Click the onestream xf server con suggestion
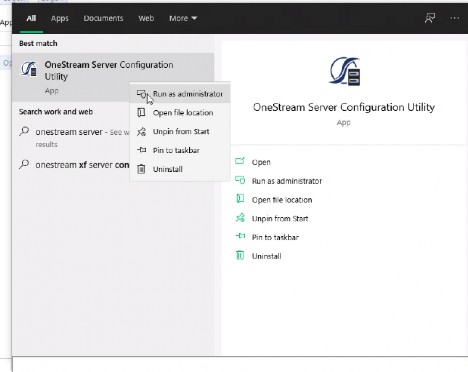 click(74, 165)
